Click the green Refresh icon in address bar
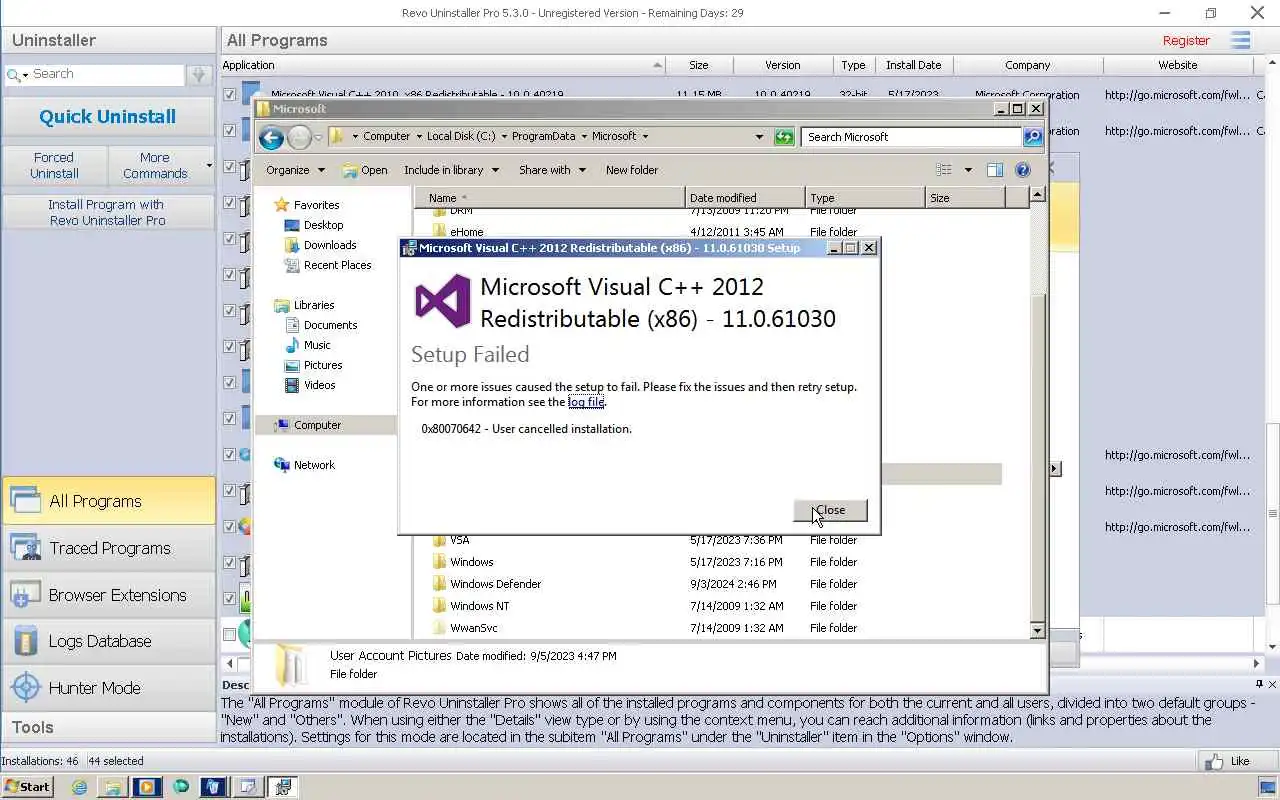1280x800 pixels. (784, 137)
